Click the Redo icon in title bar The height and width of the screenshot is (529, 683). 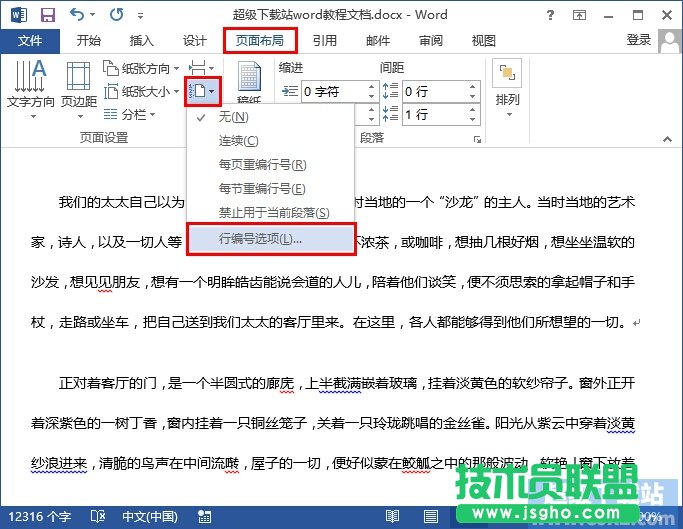(x=117, y=15)
